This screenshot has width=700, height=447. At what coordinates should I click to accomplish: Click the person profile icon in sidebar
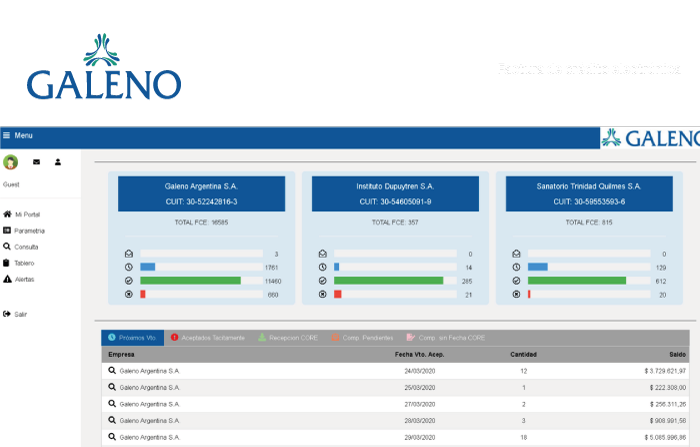(x=58, y=162)
